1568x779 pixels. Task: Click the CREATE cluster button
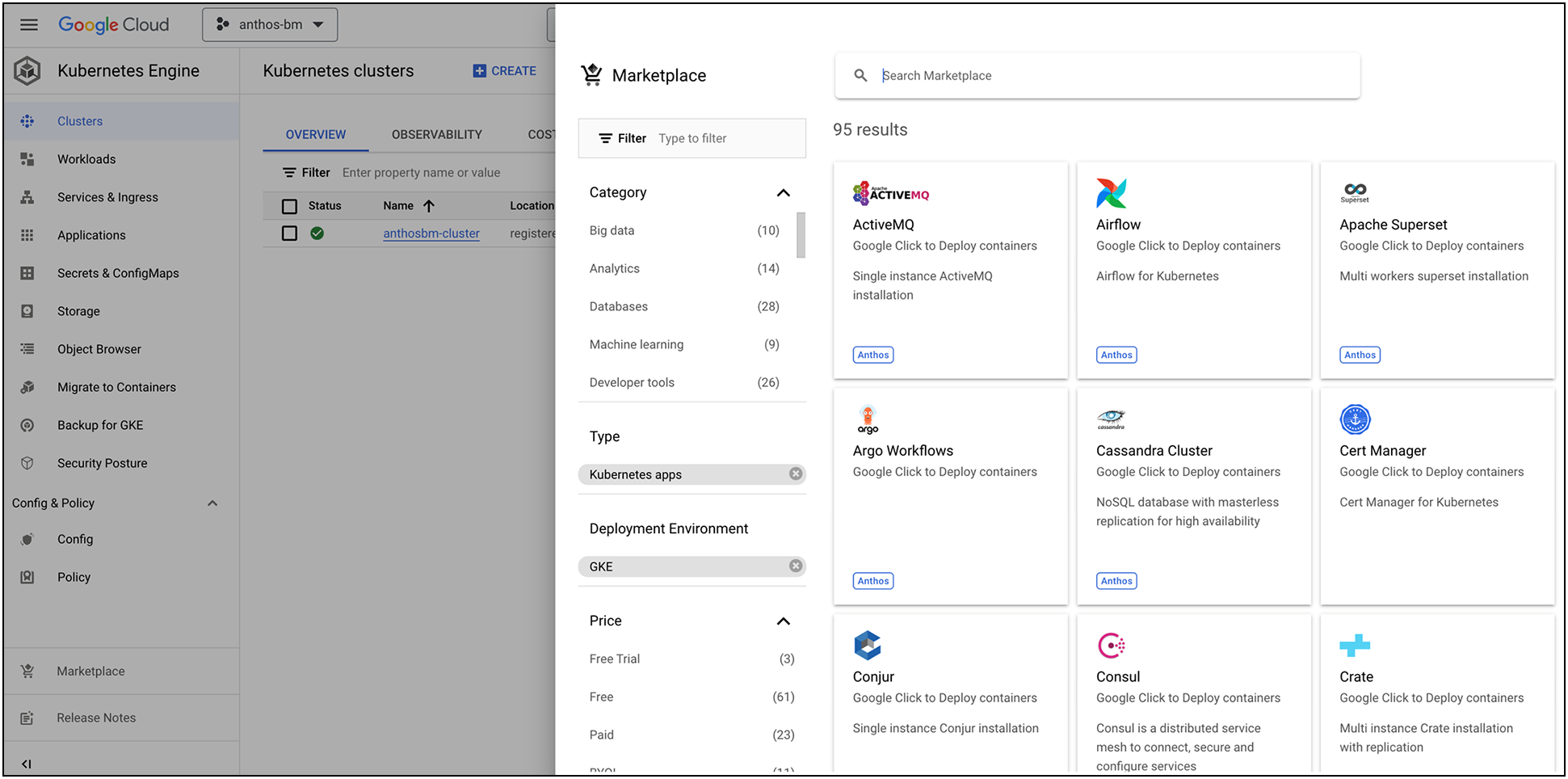coord(505,71)
